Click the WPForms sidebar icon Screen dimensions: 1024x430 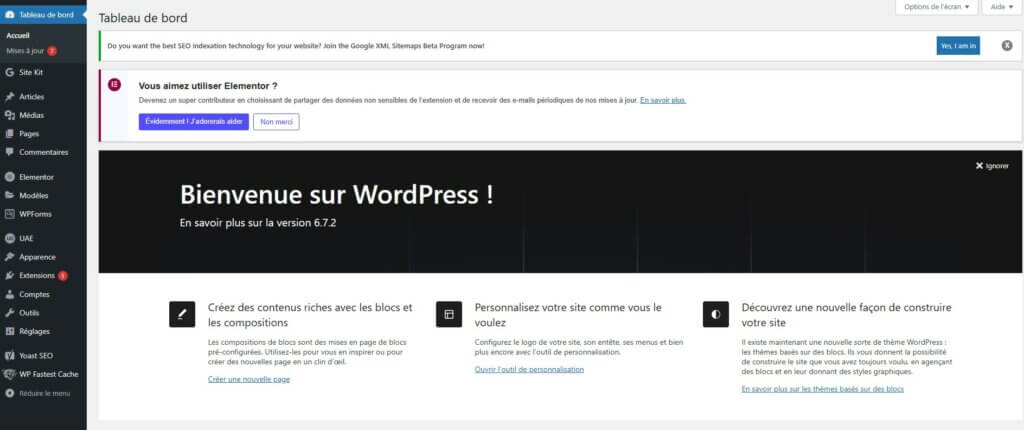click(9, 214)
